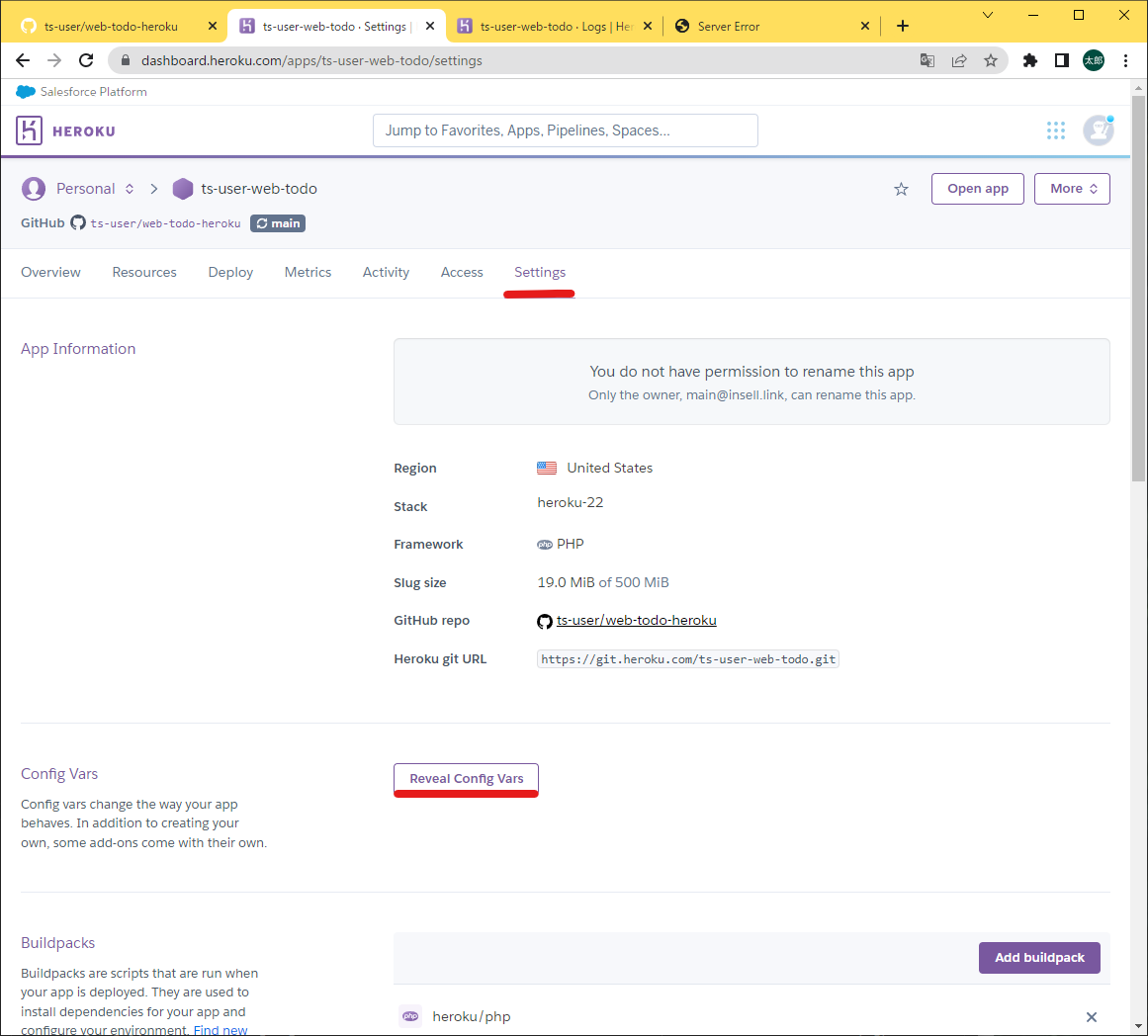Expand the Personal team switcher
The image size is (1148, 1036).
(x=130, y=189)
